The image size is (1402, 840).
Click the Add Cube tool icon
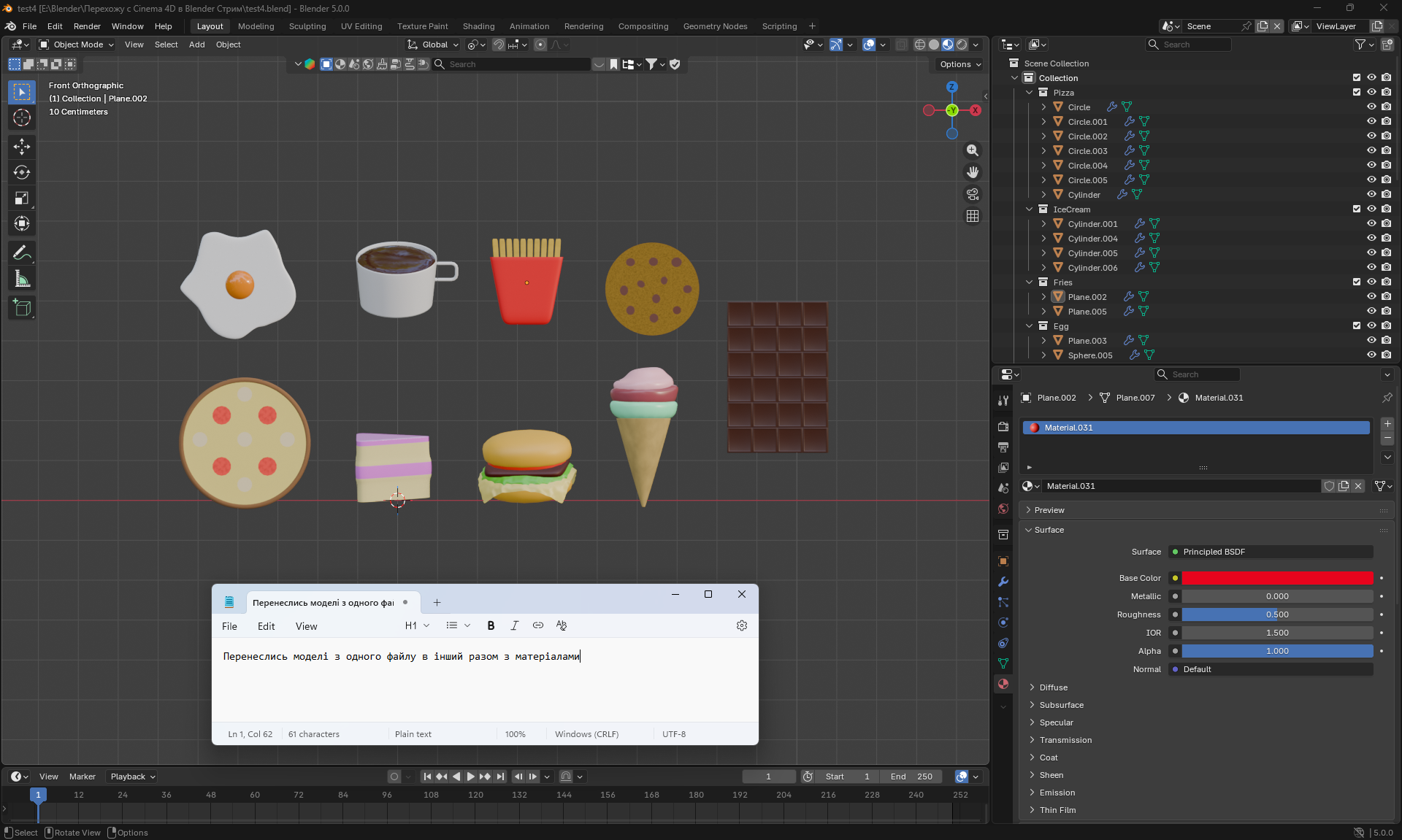(x=21, y=308)
